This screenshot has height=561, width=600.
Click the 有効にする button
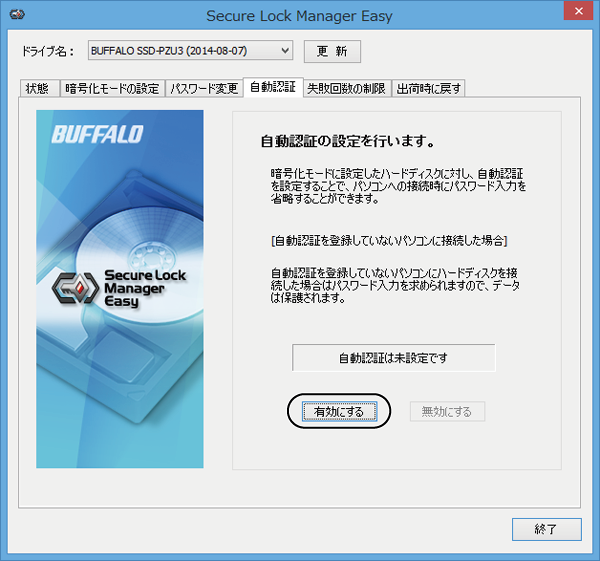pos(339,412)
